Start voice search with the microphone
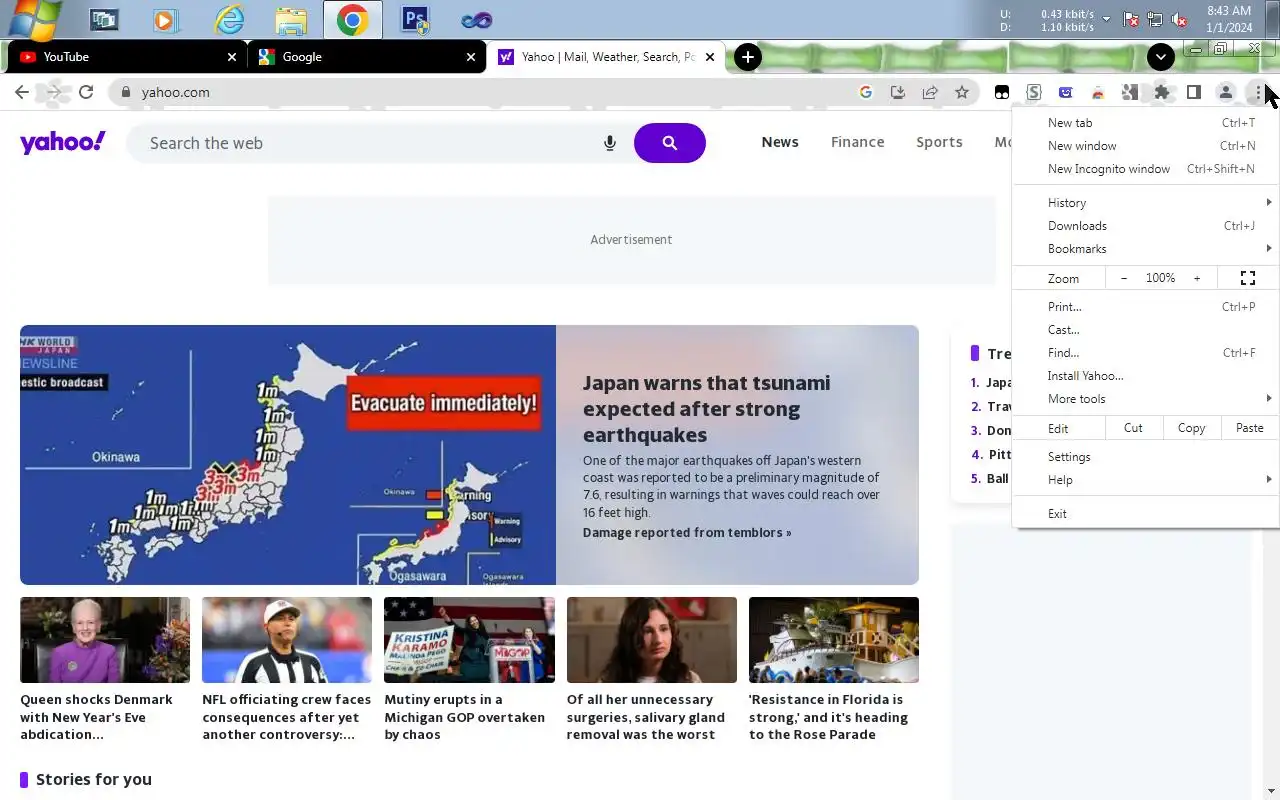 (x=610, y=143)
